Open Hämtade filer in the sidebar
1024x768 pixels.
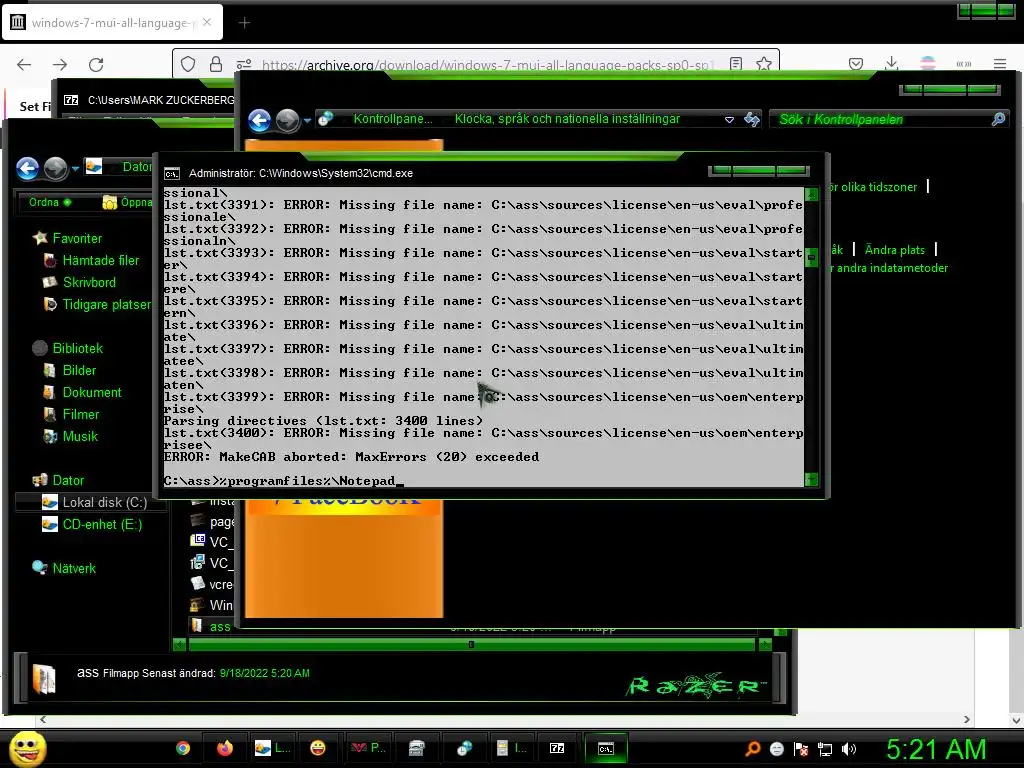tap(100, 260)
